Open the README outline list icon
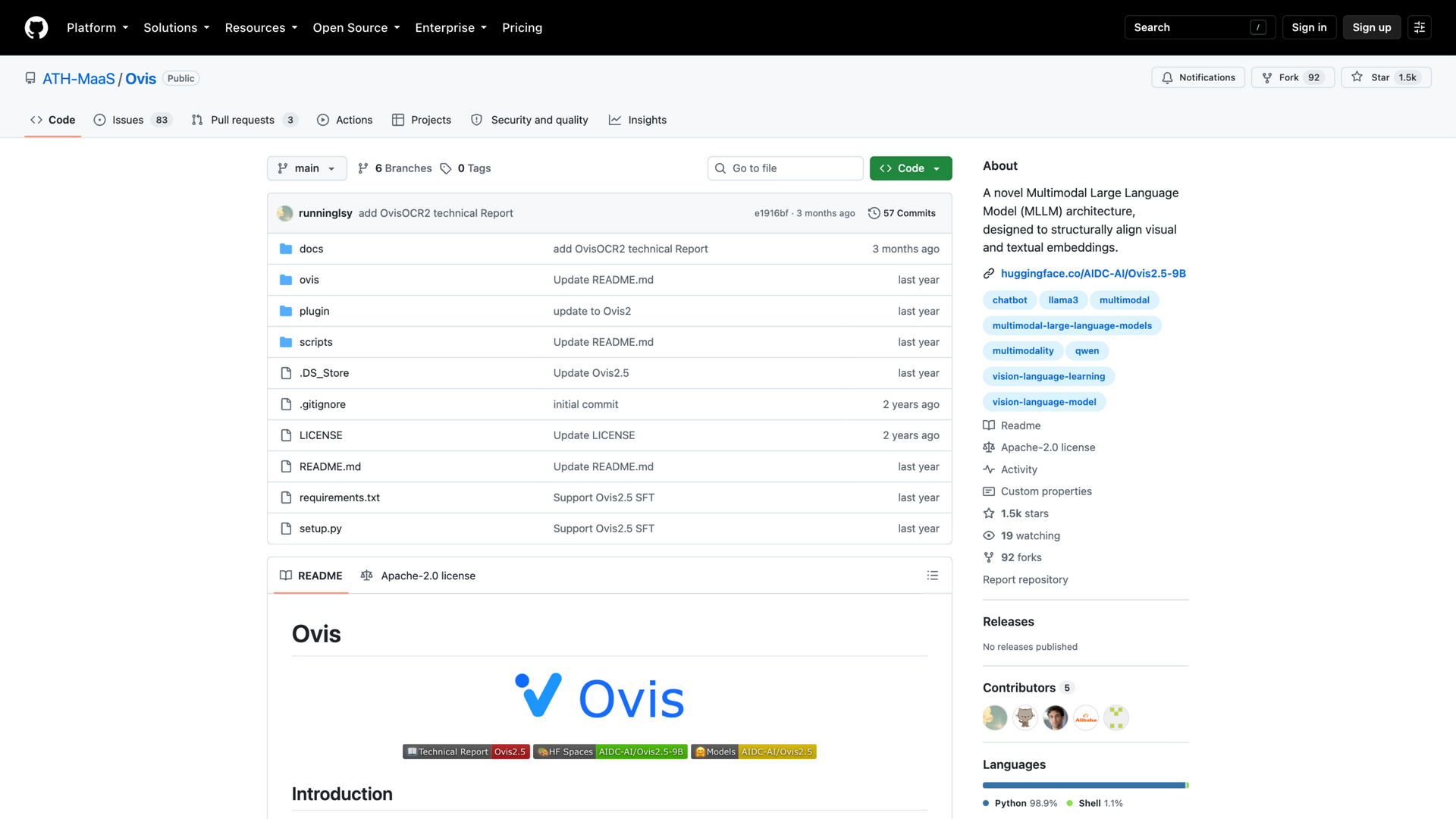 pyautogui.click(x=933, y=576)
